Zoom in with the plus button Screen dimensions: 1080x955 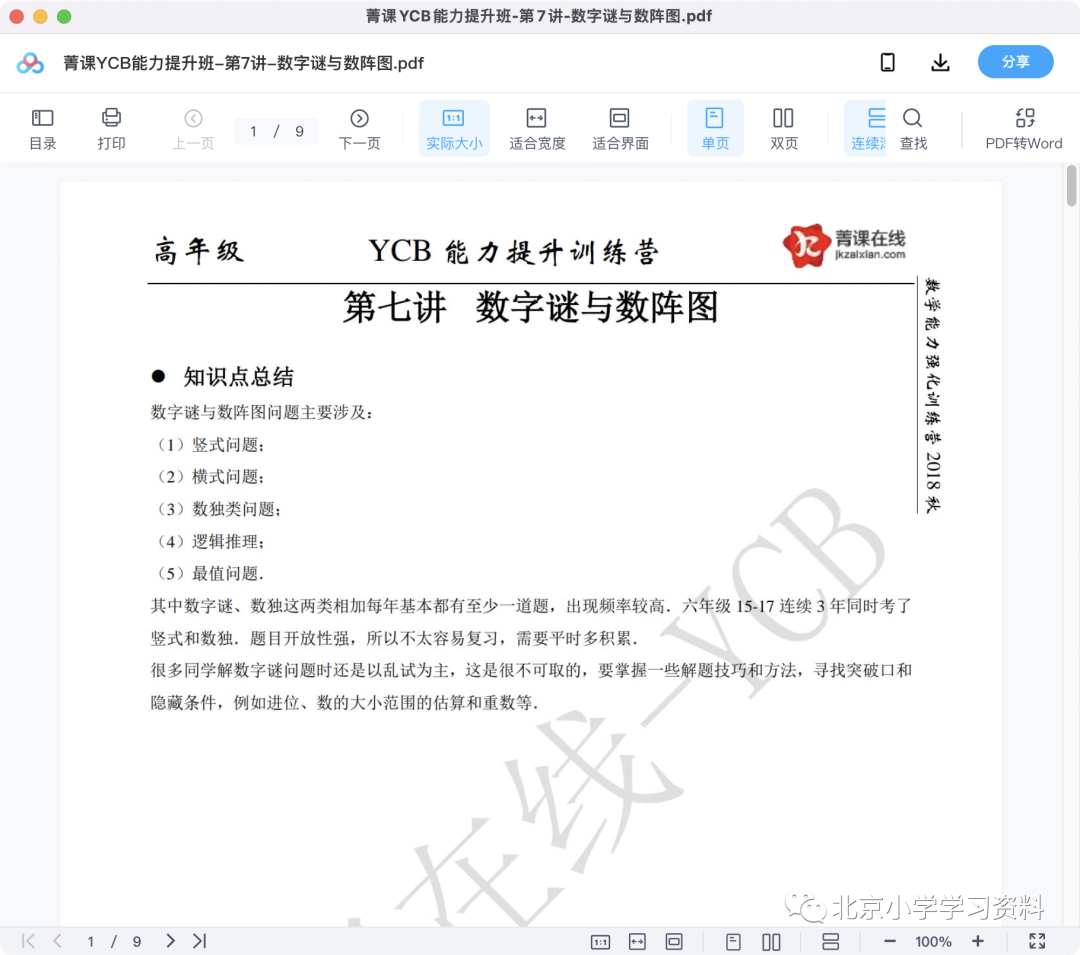coord(977,941)
